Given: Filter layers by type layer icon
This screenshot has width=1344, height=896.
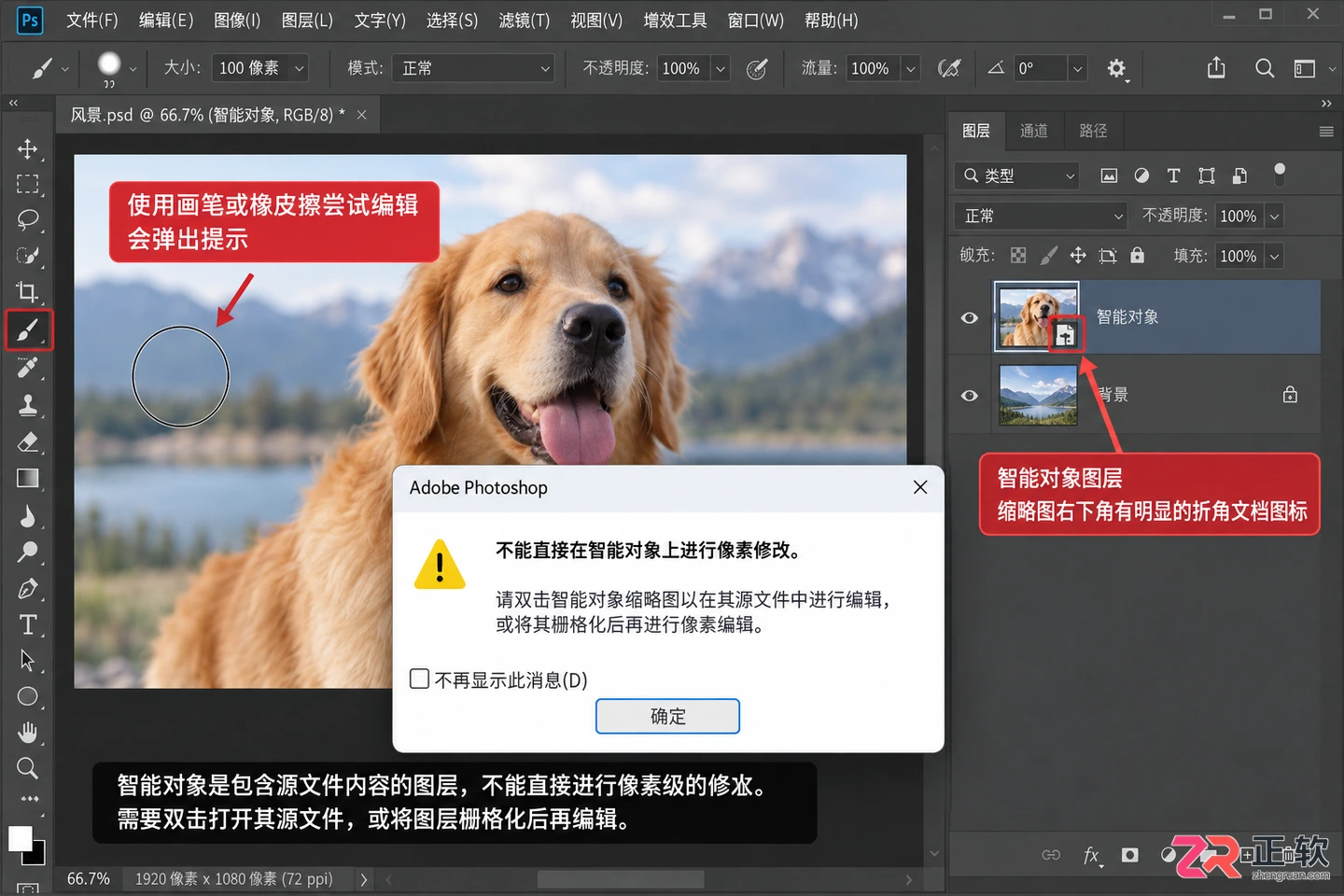Looking at the screenshot, I should [x=1174, y=175].
